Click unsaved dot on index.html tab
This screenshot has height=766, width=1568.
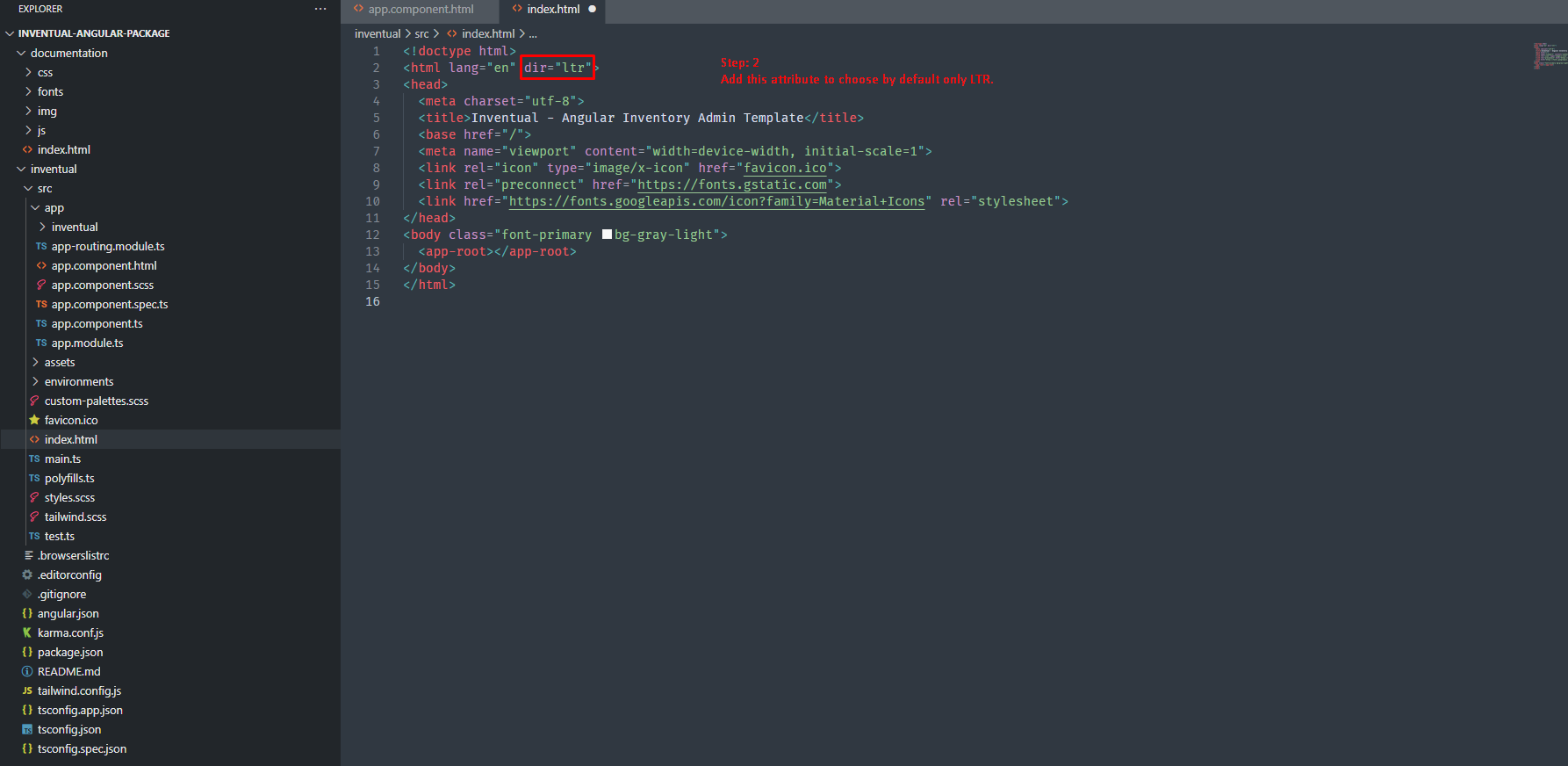(x=592, y=9)
